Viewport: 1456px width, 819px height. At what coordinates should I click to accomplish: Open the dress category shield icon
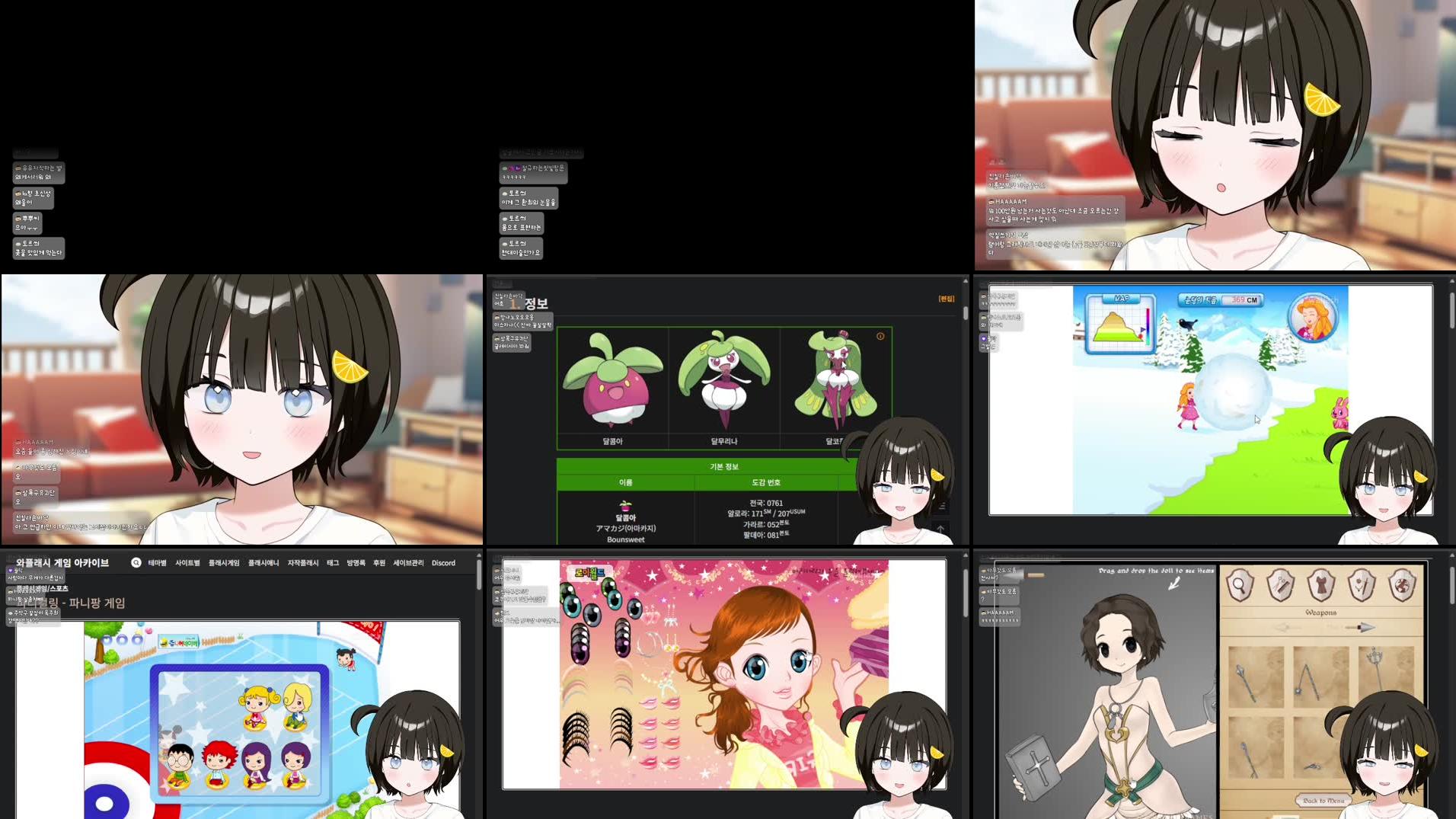coord(1321,585)
